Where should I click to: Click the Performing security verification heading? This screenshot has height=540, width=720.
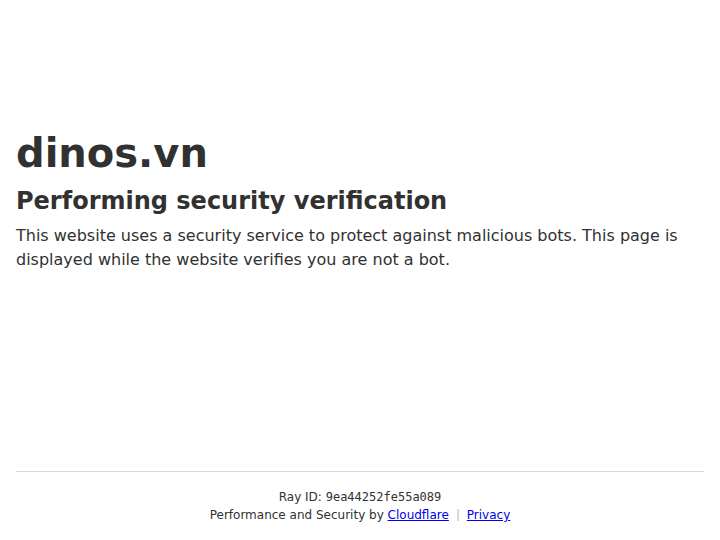(231, 201)
